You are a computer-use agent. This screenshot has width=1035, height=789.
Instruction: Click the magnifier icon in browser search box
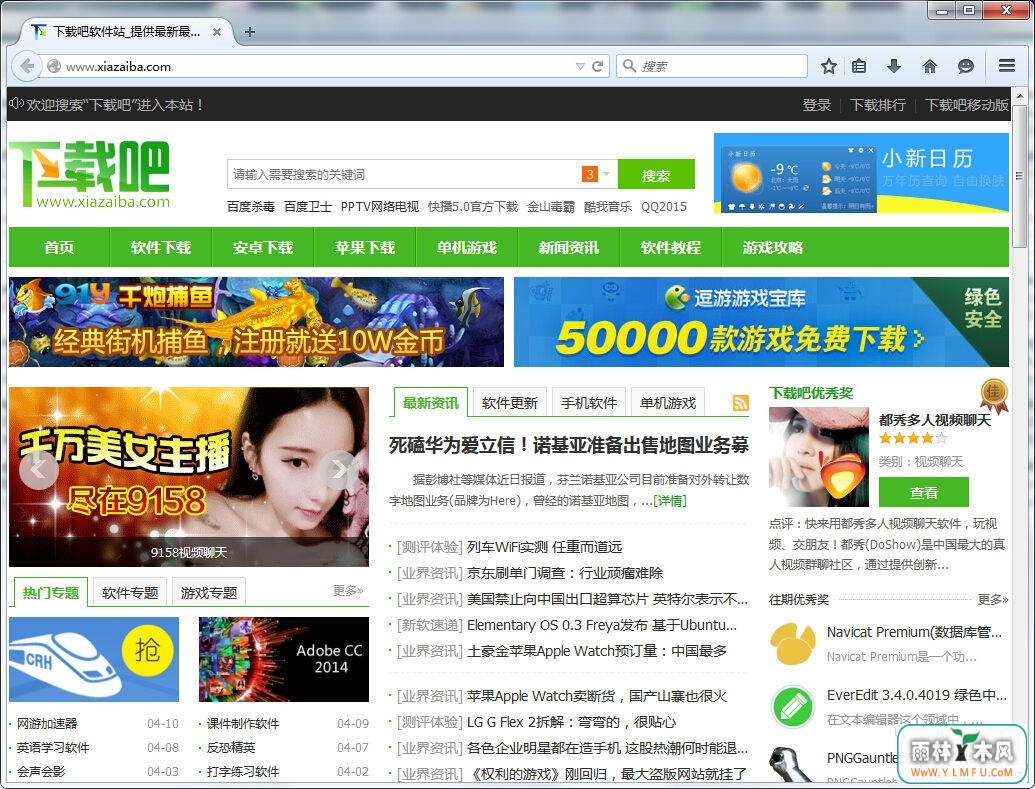click(629, 66)
